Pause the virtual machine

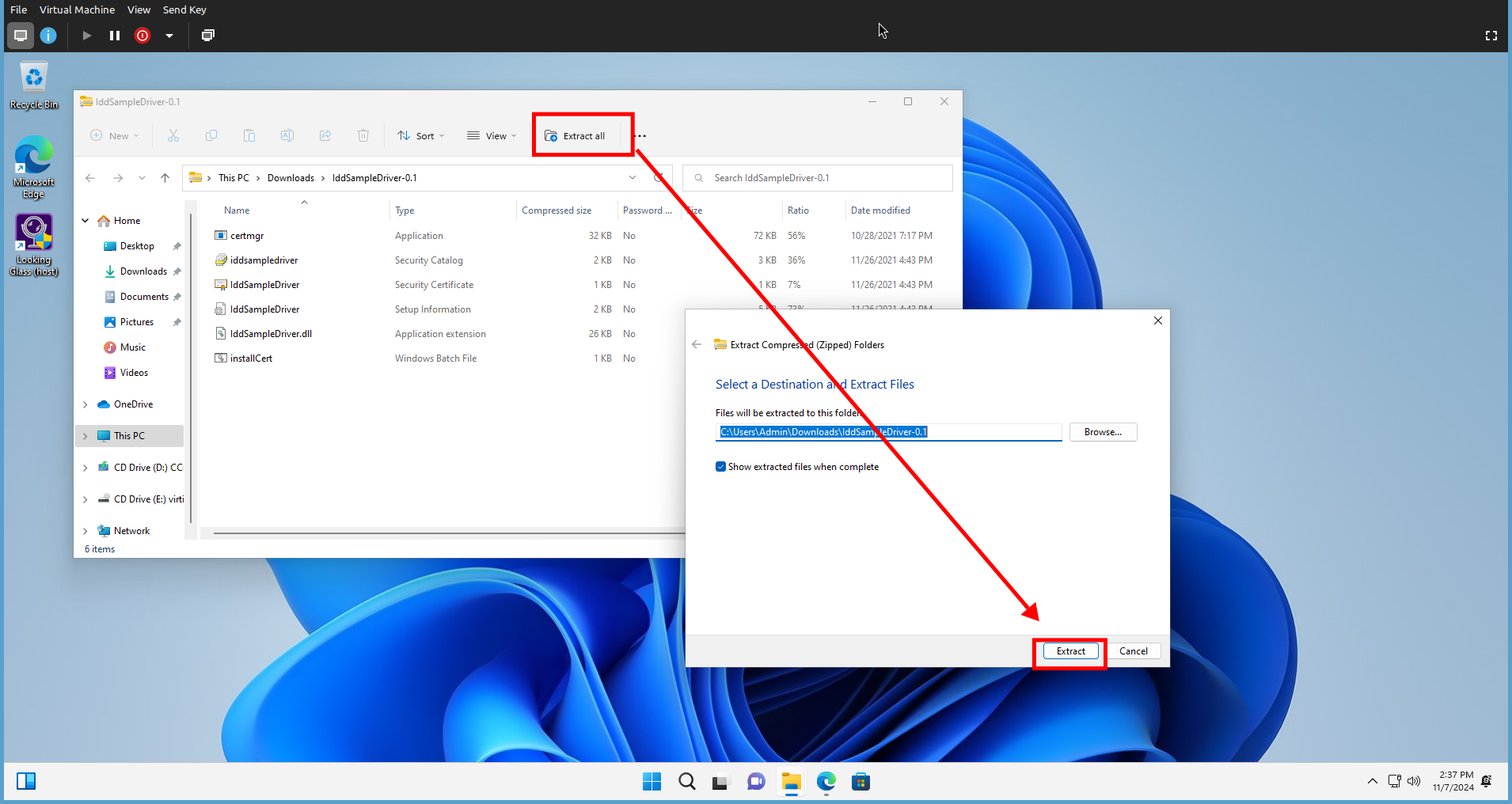tap(115, 35)
